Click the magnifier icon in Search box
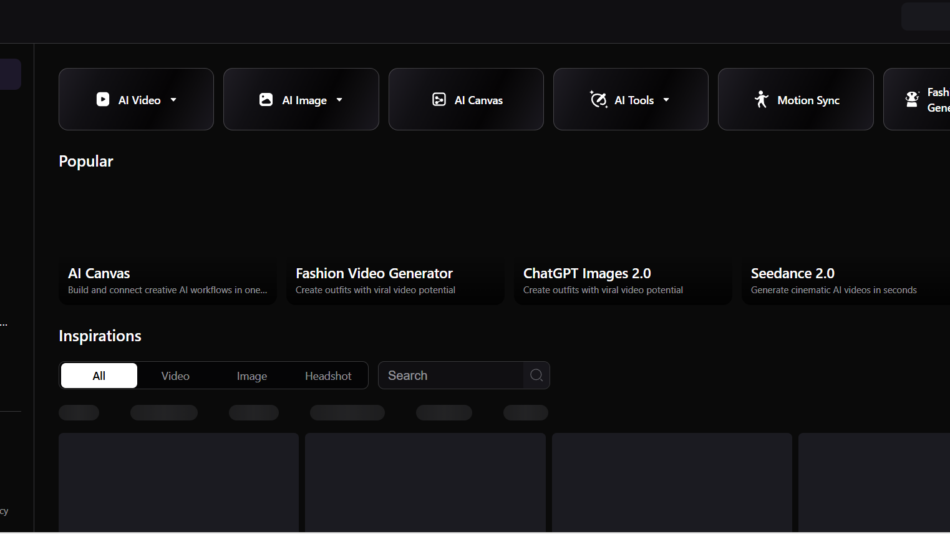This screenshot has height=534, width=950. 536,375
